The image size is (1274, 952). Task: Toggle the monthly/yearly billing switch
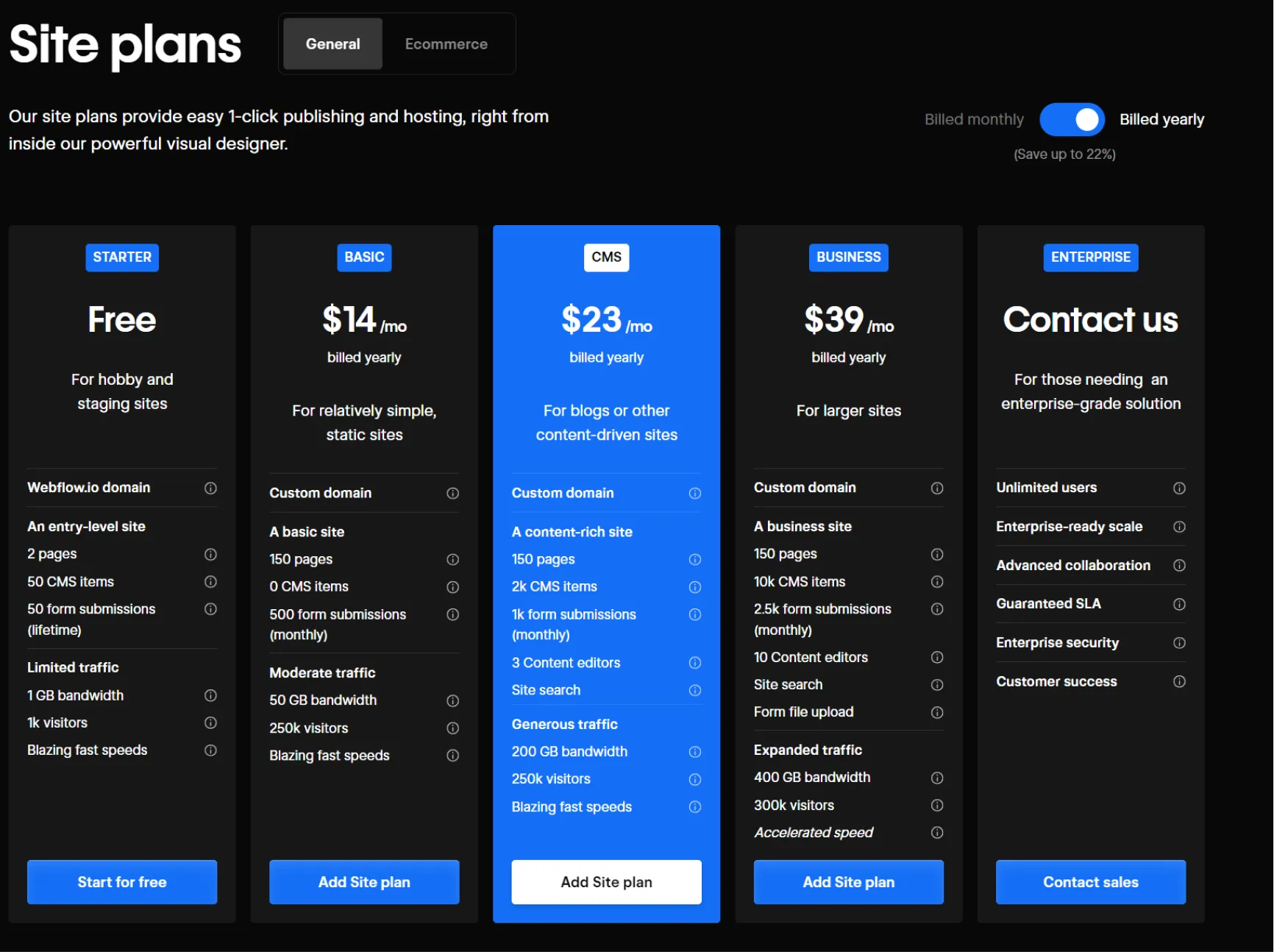point(1072,119)
